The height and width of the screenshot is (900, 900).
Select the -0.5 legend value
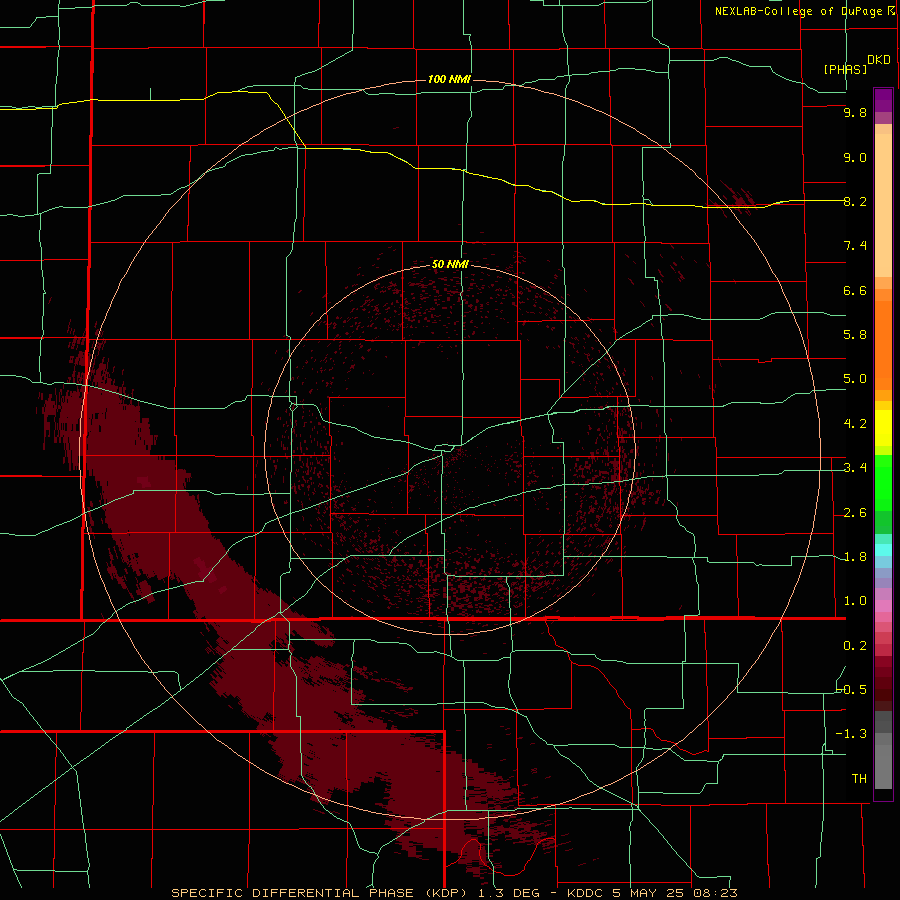coord(852,690)
